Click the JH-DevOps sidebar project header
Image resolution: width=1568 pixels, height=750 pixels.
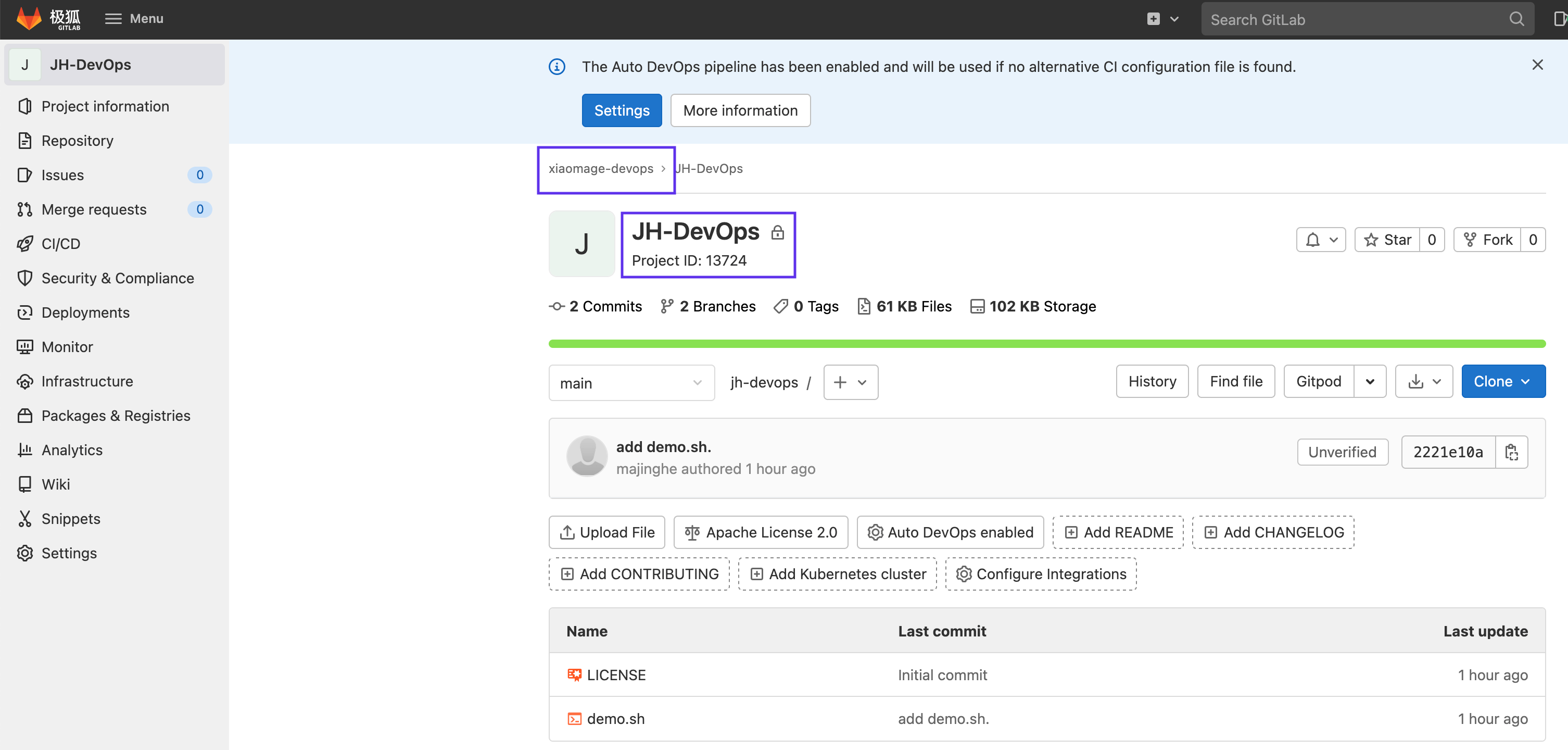115,65
